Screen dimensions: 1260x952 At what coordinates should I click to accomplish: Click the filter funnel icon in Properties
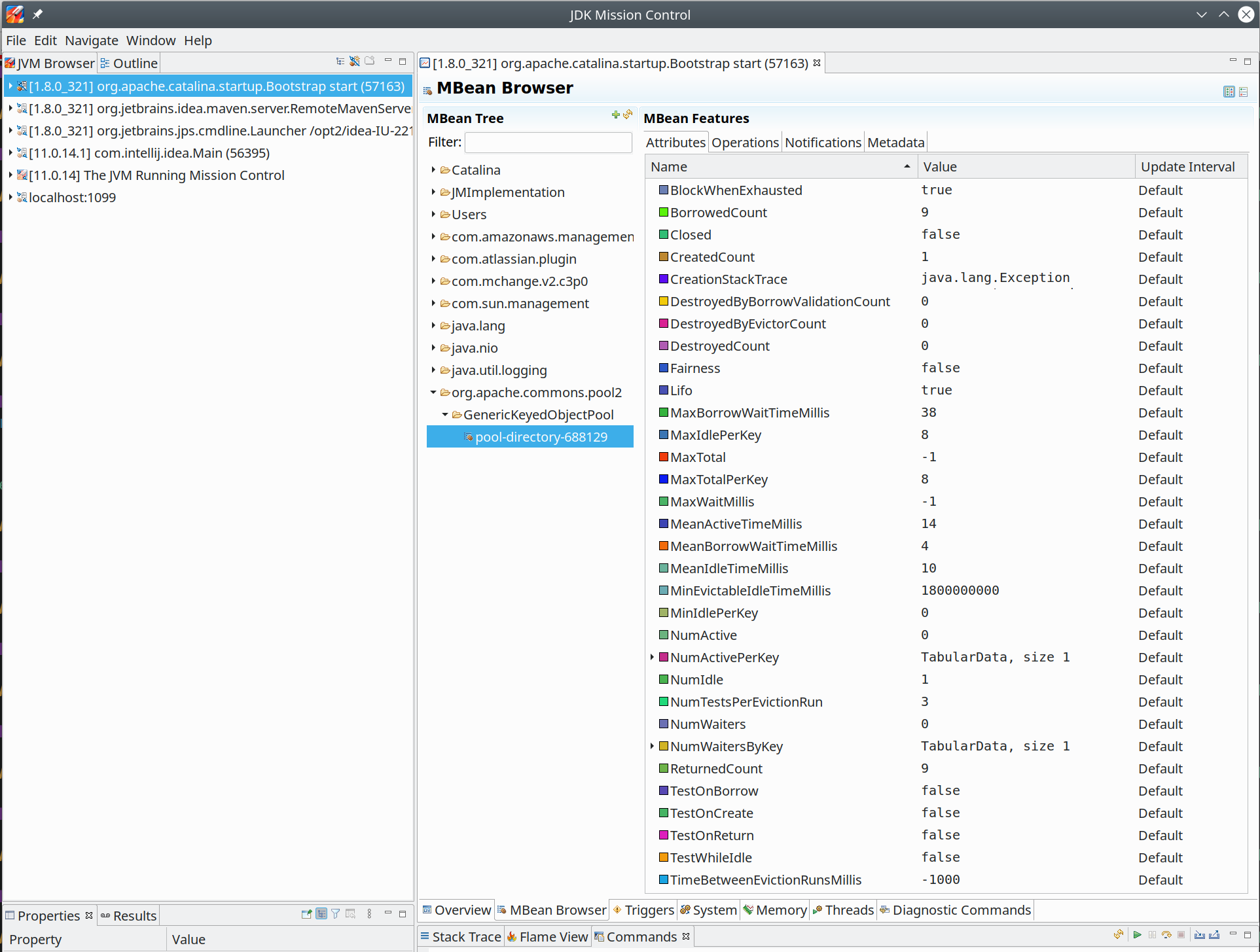click(x=336, y=914)
